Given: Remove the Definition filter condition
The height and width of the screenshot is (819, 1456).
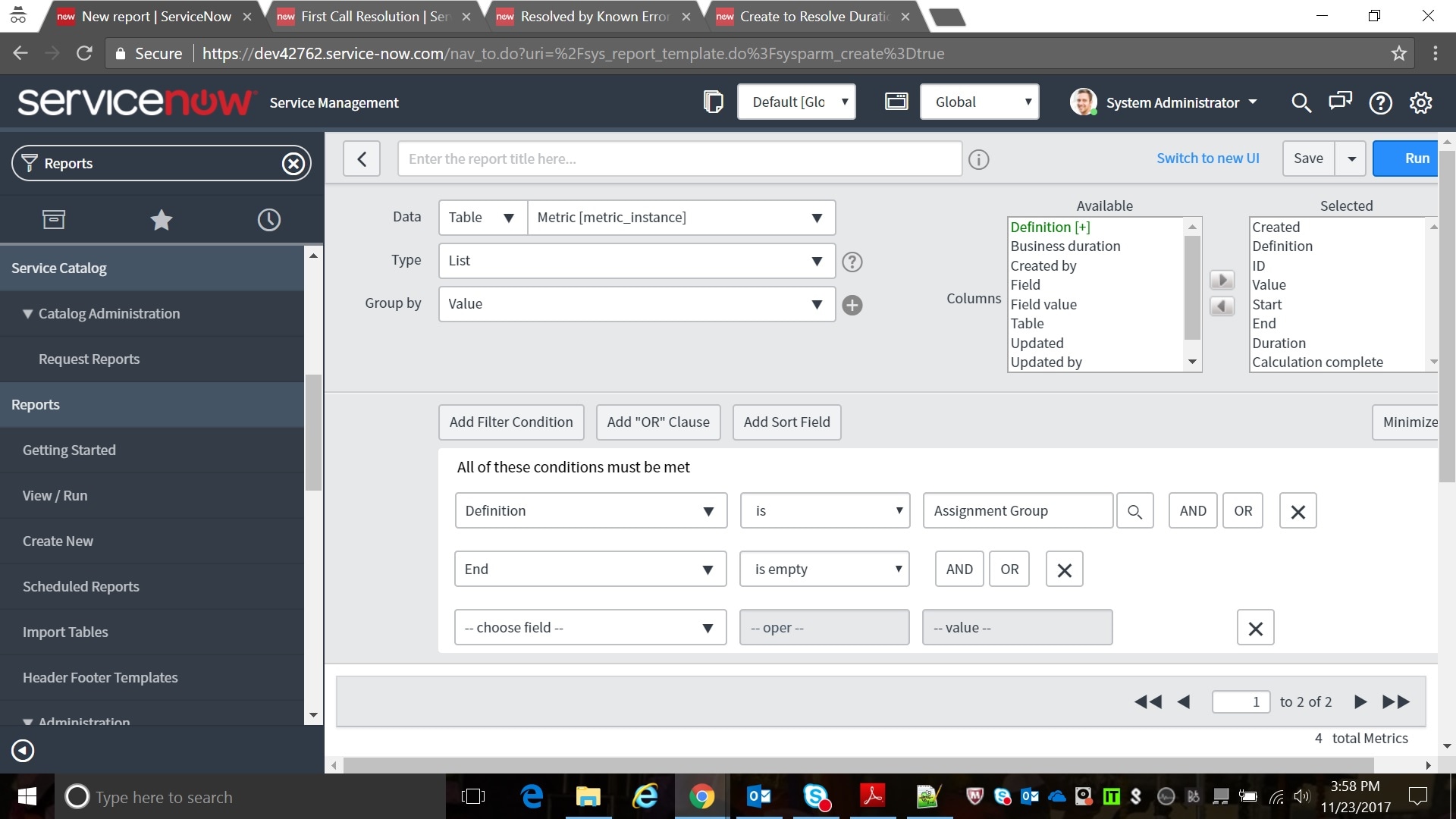Looking at the screenshot, I should pos(1298,511).
